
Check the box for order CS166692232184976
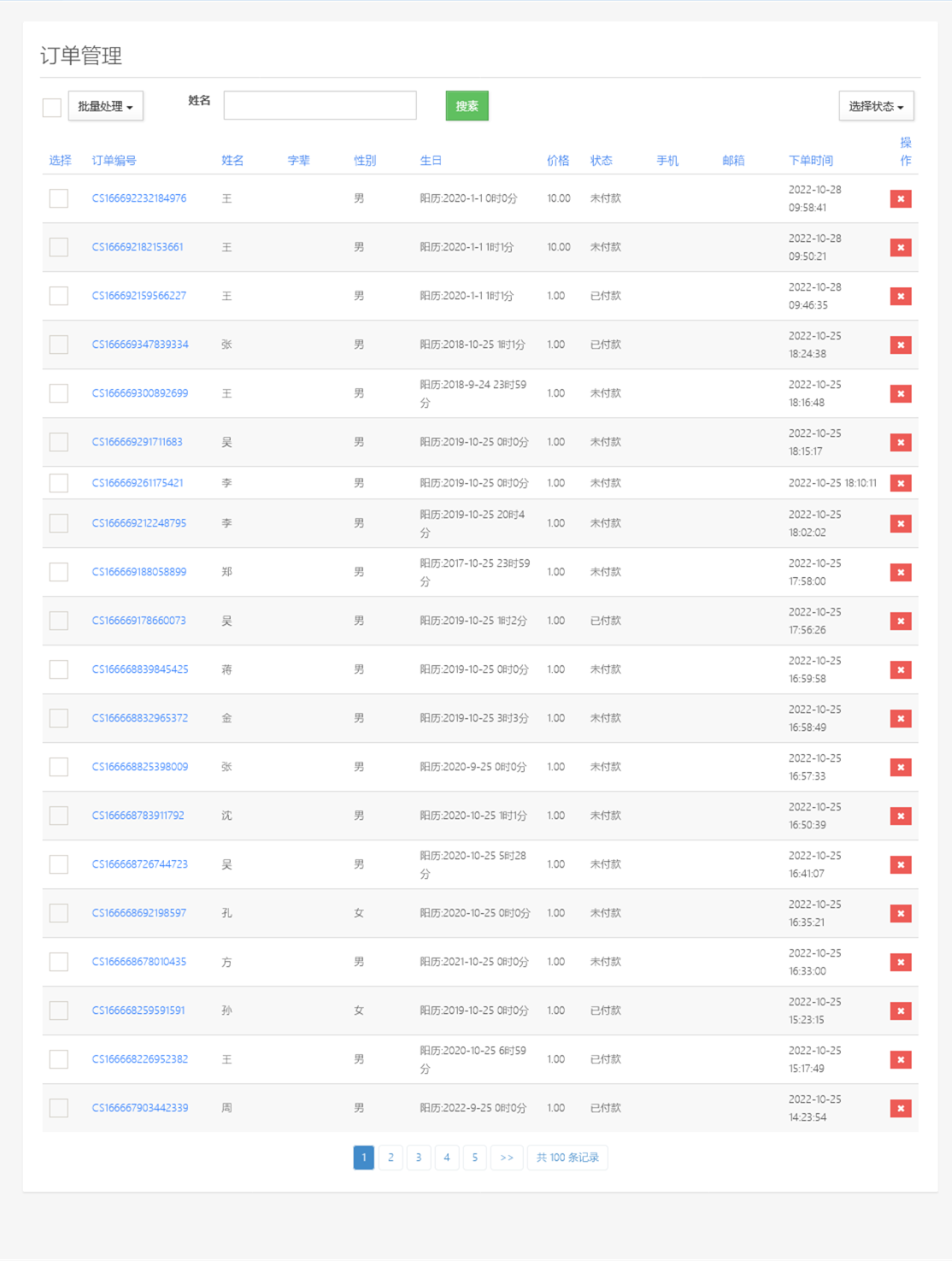click(x=59, y=198)
